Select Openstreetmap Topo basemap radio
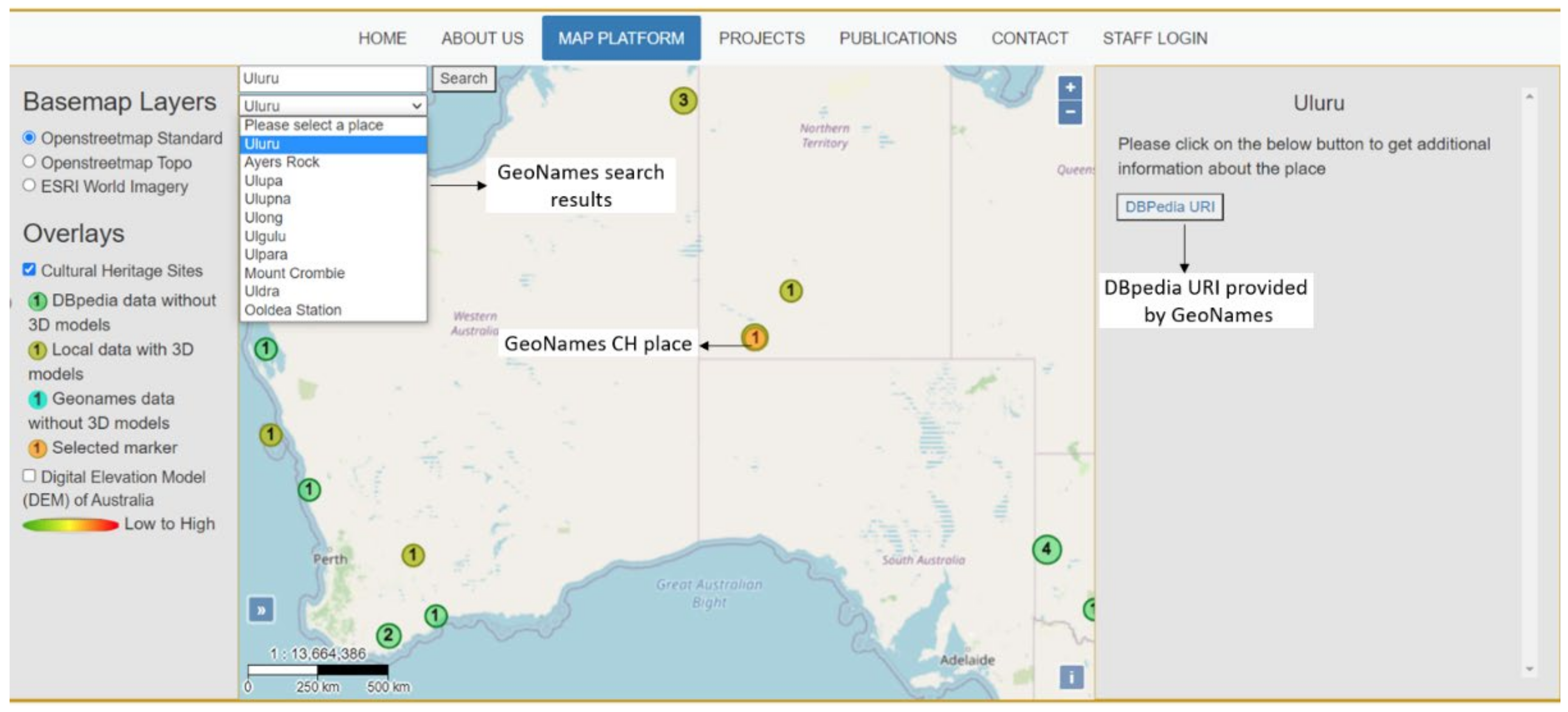This screenshot has width=1568, height=712. click(28, 161)
